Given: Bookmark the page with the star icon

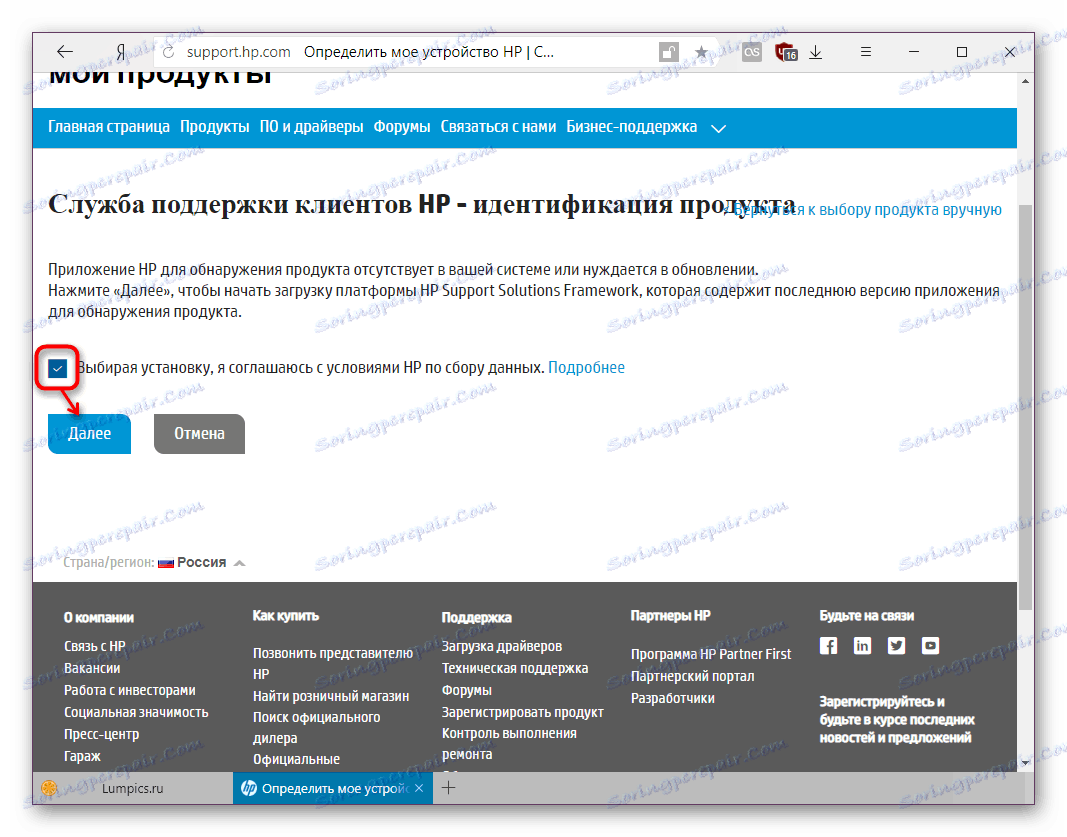Looking at the screenshot, I should click(702, 51).
